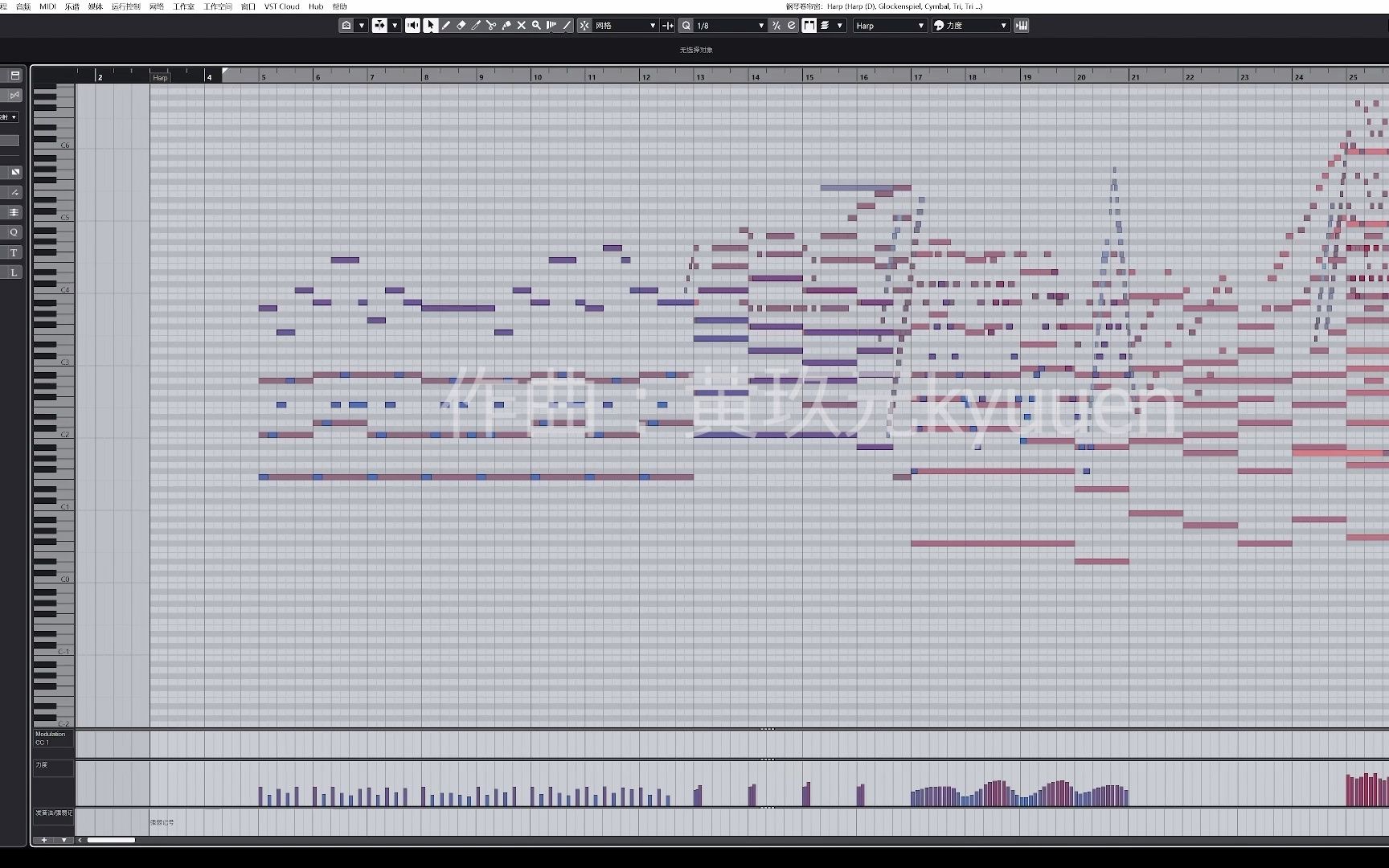Open the 乐谱 menu

[72, 6]
